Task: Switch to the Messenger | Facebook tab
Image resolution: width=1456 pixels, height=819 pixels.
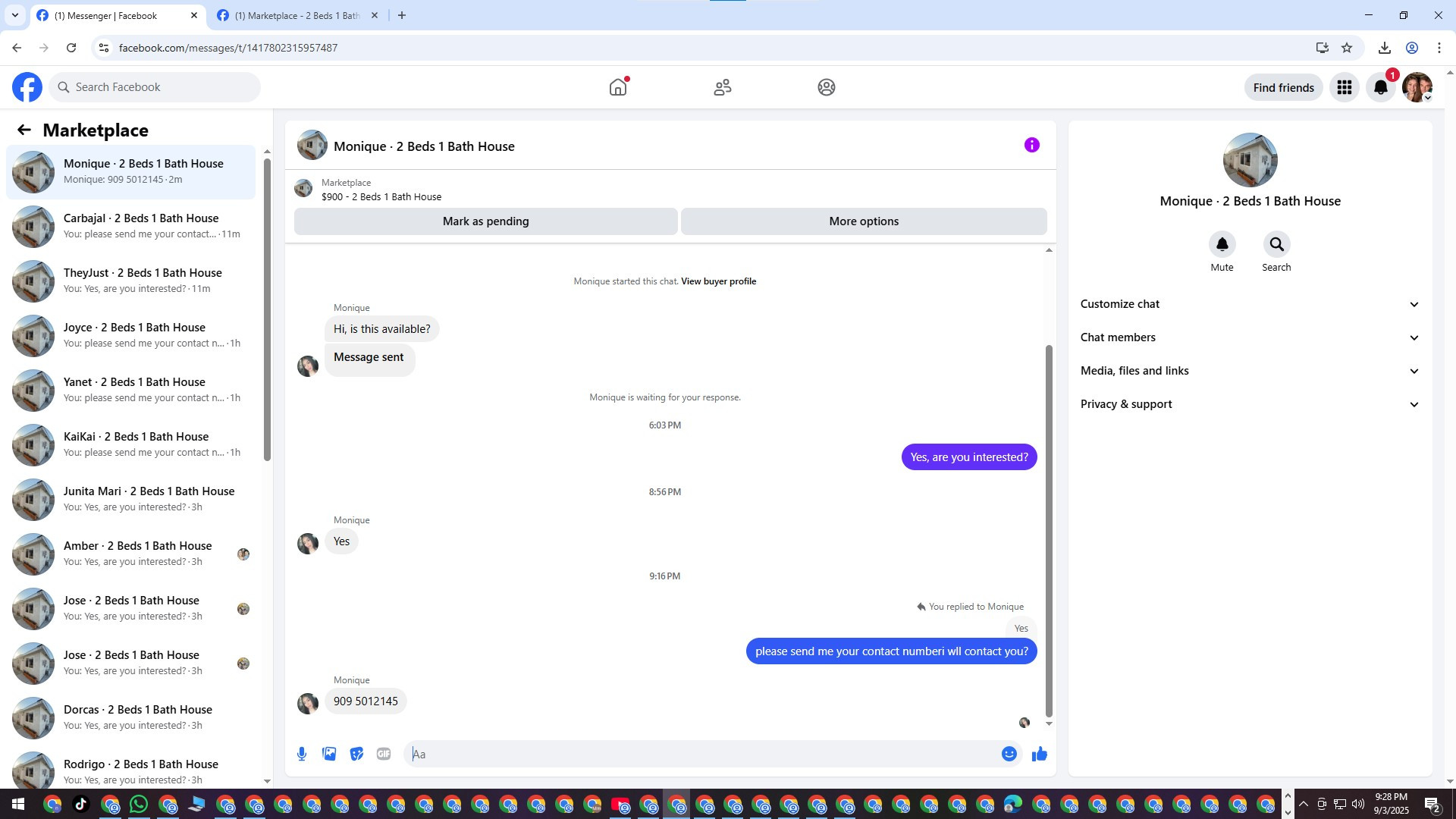Action: (x=118, y=15)
